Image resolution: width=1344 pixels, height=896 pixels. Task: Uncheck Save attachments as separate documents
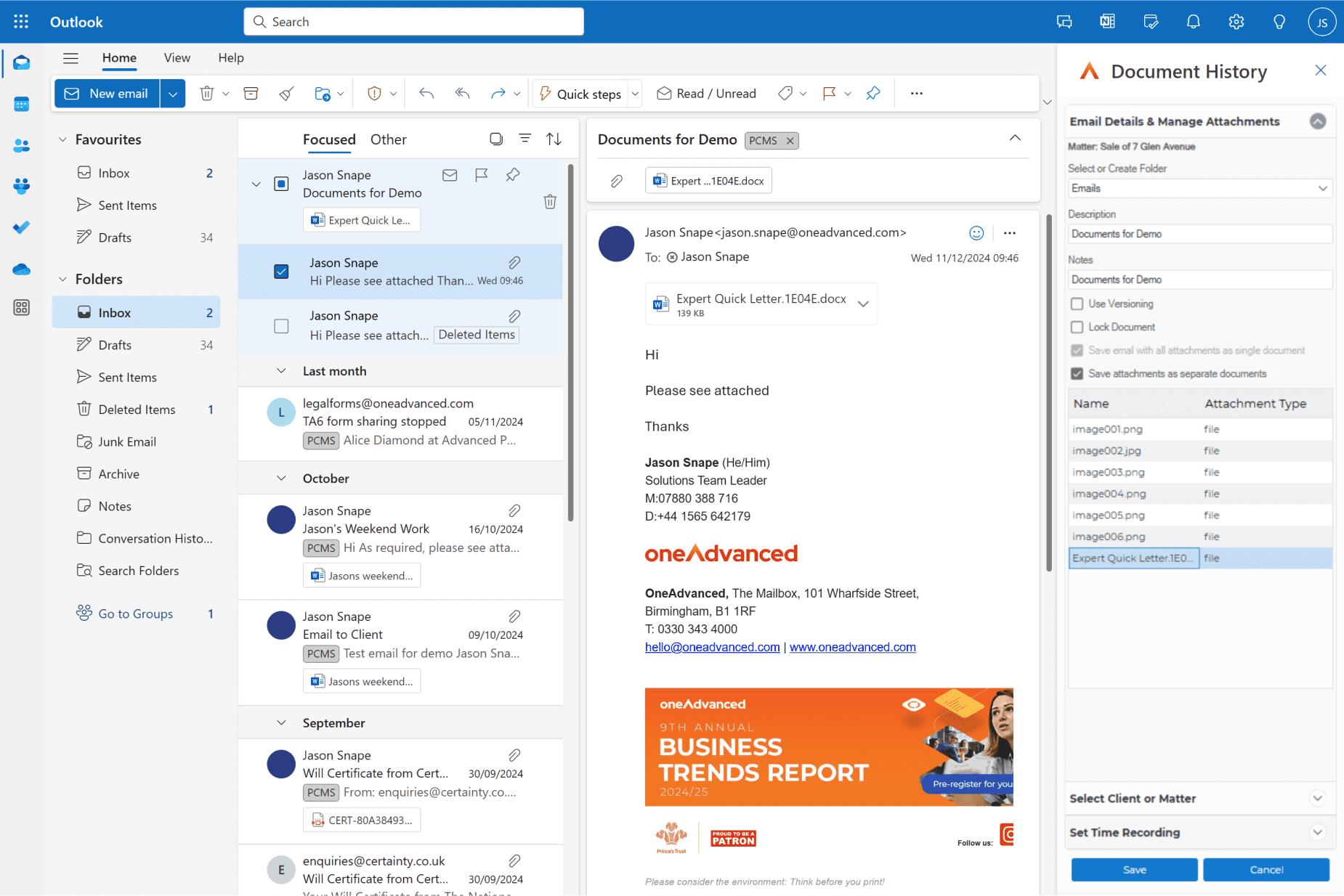[1077, 374]
